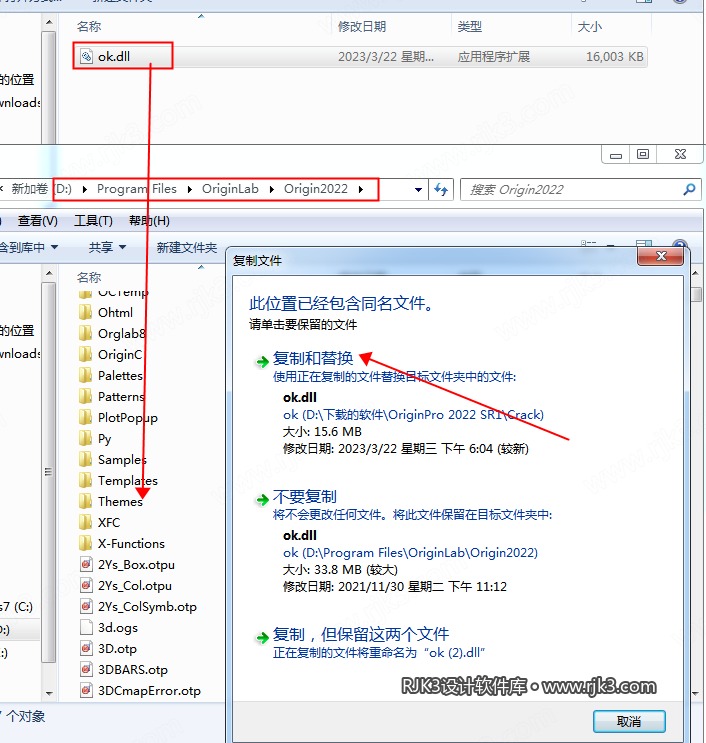Open the 工具(T) menu
This screenshot has width=706, height=743.
(x=93, y=221)
